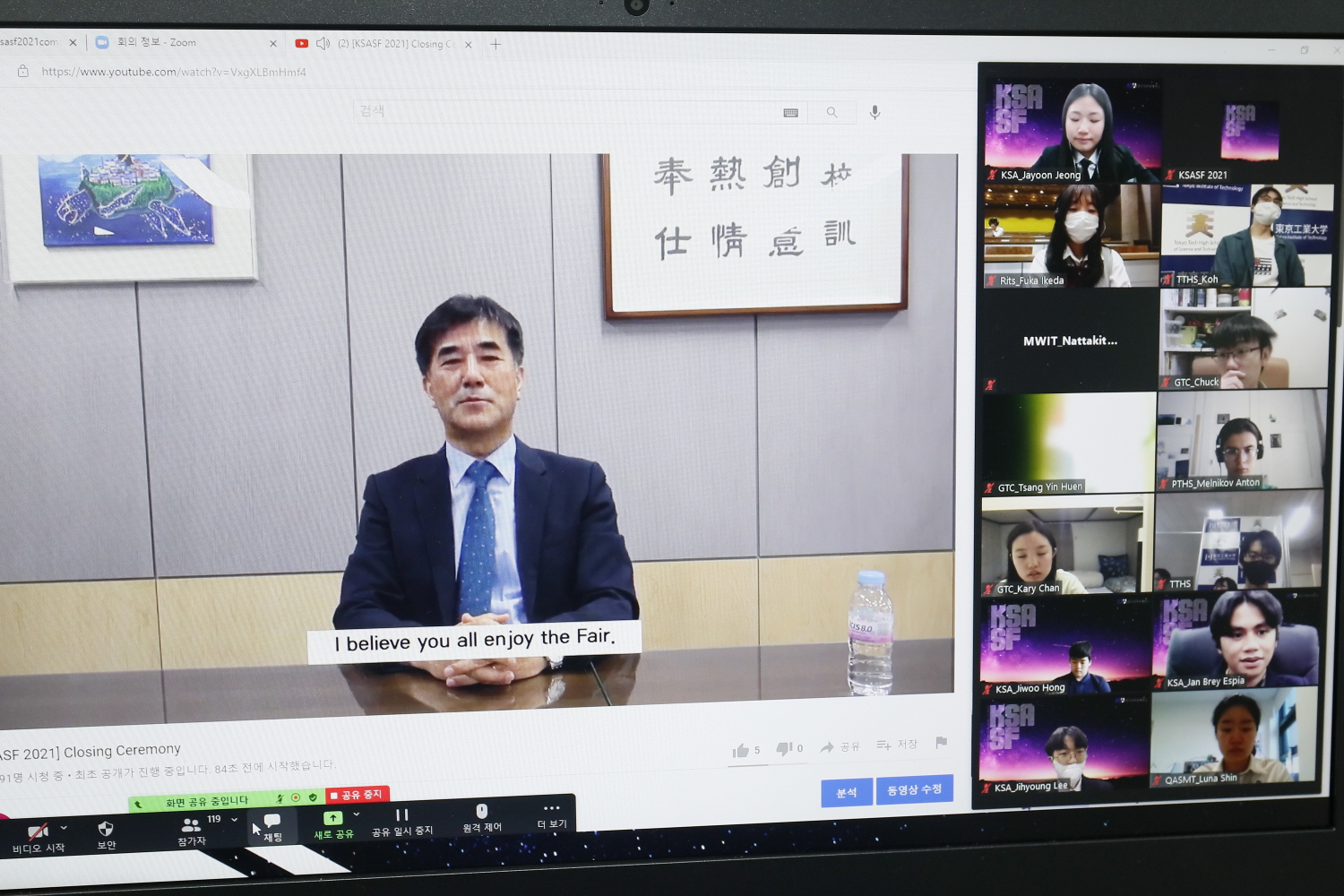Screen dimensions: 1344x896
Task: Click recording indicator in green share bar
Action: [296, 797]
